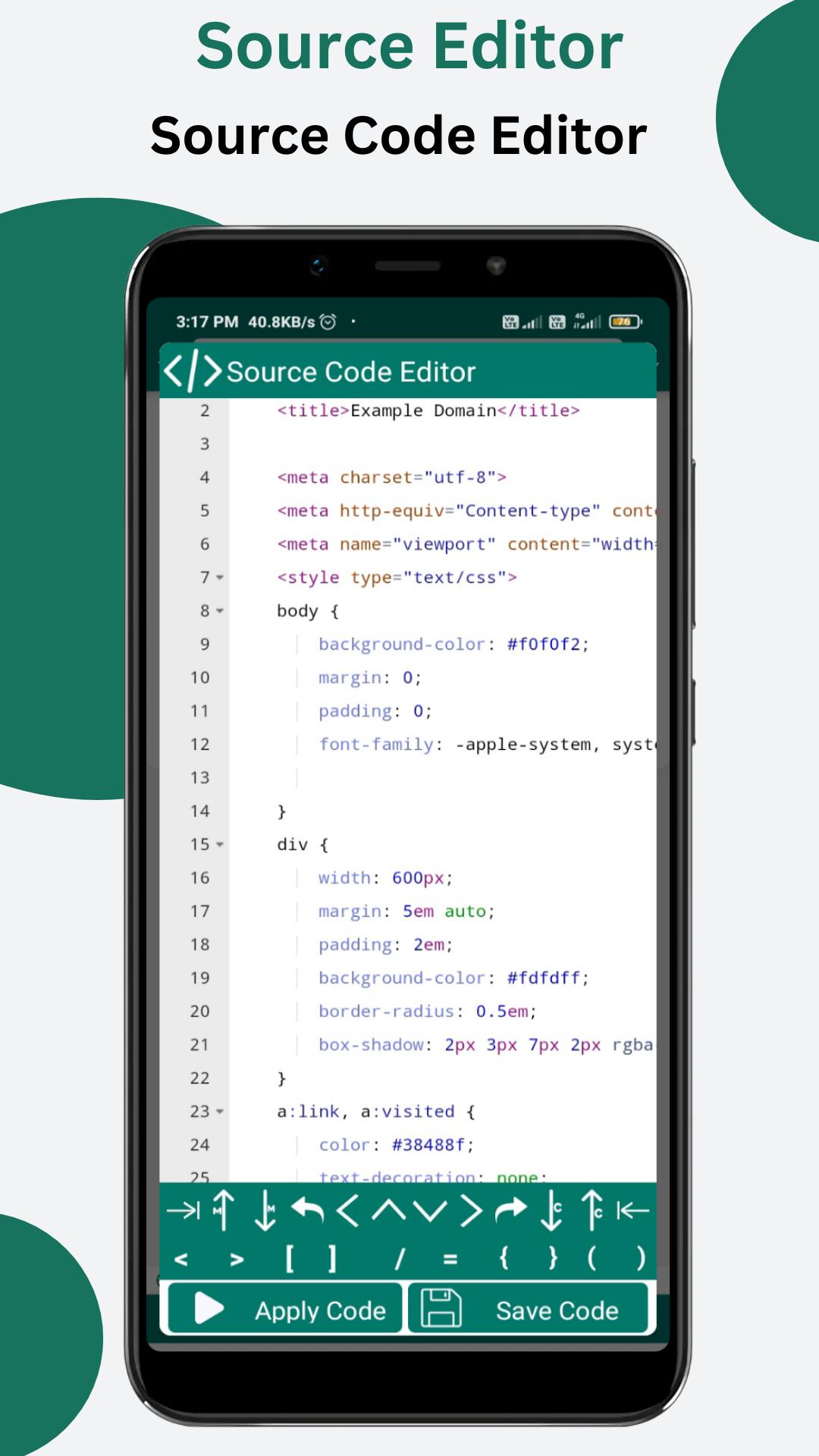Fold the div rule at line 15
Viewport: 819px width, 1456px height.
[x=220, y=845]
